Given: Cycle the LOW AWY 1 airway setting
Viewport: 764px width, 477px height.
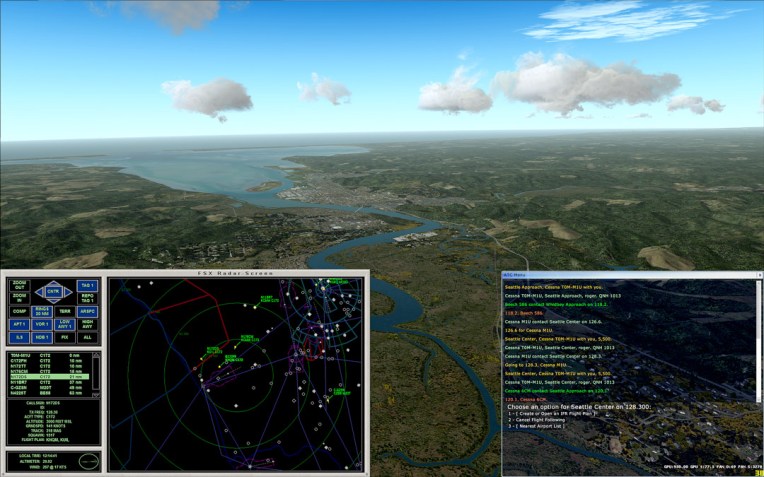Looking at the screenshot, I should pyautogui.click(x=65, y=324).
